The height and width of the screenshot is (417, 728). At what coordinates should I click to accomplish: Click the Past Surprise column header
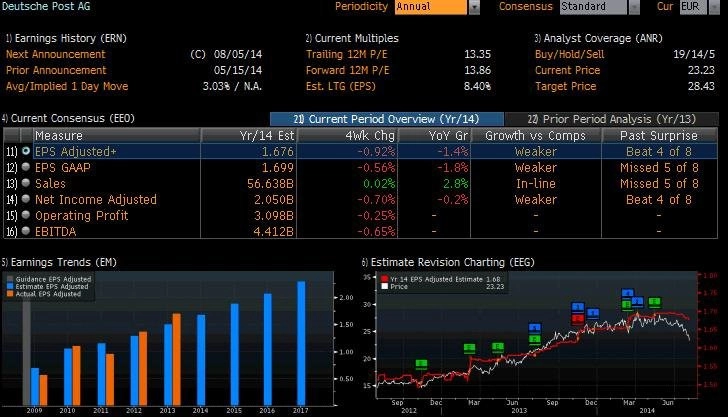pyautogui.click(x=659, y=136)
